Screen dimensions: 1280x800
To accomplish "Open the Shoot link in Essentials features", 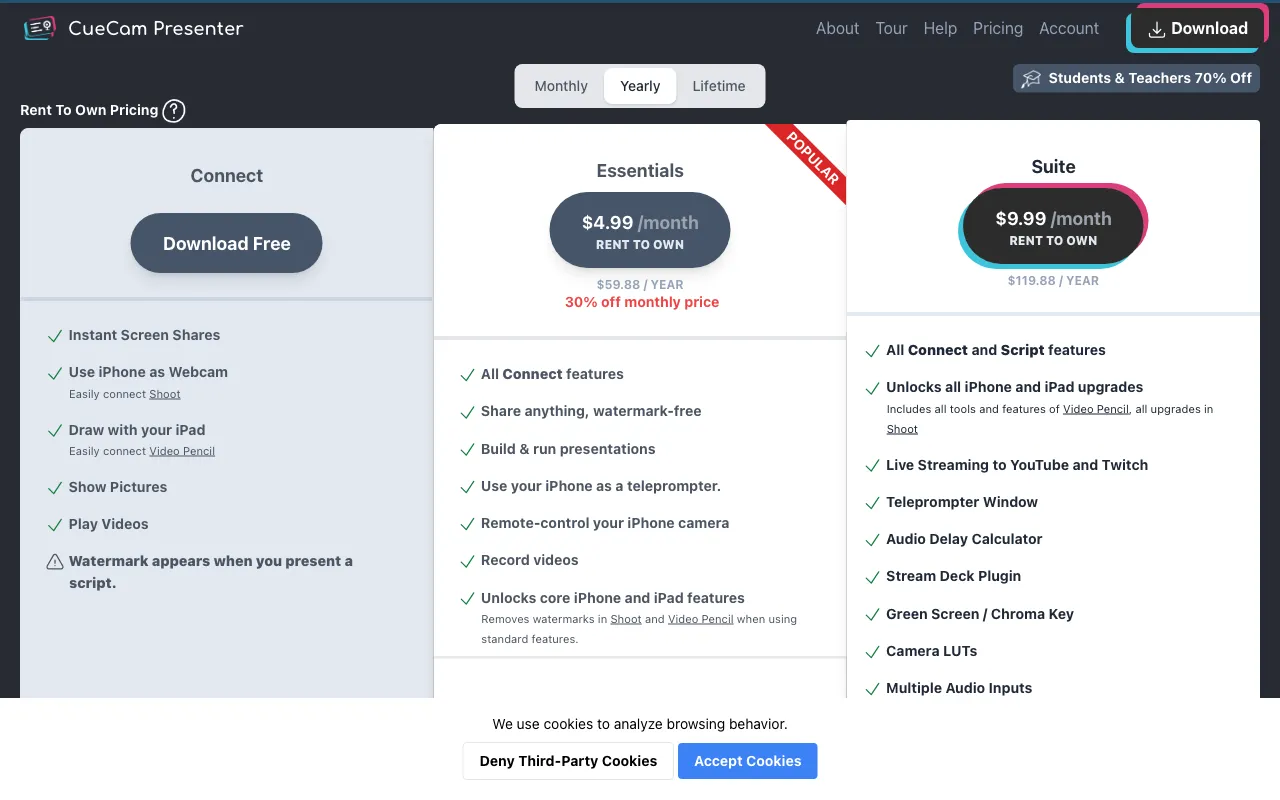I will [626, 619].
